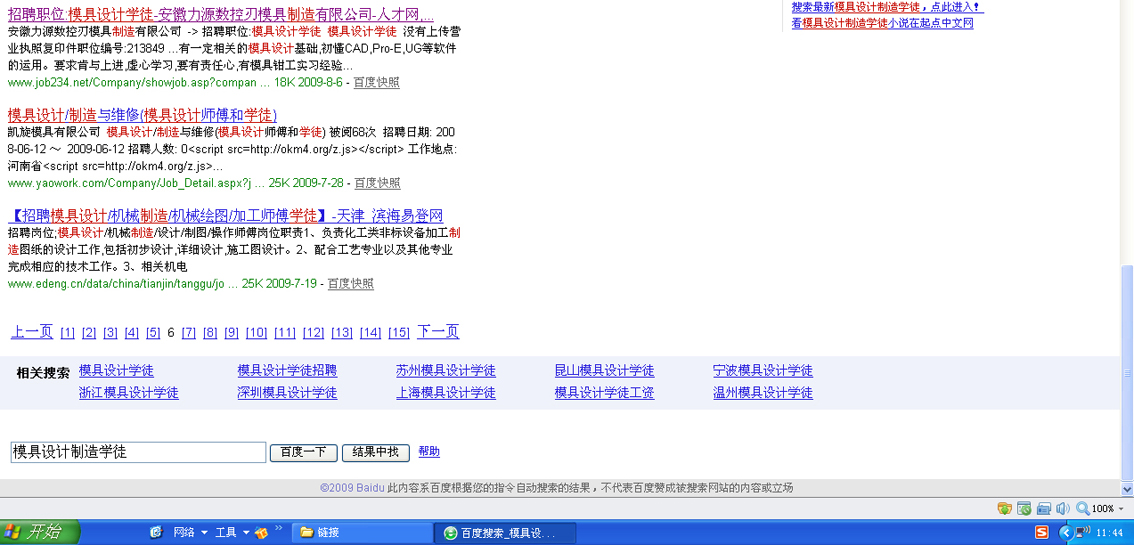Go to results page [5]
The image size is (1134, 545).
tap(153, 332)
